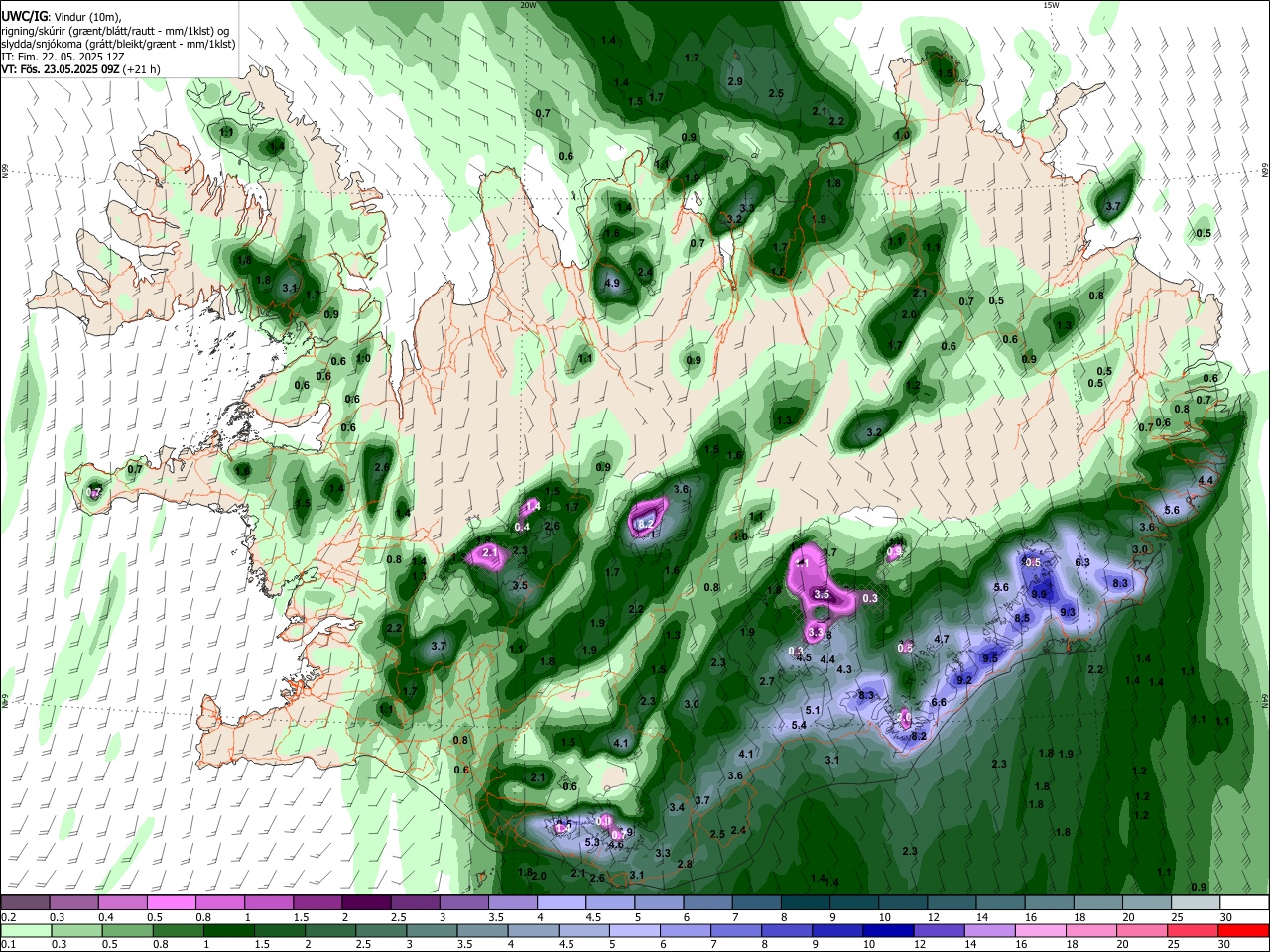Click the 'UWC/IG' title text

coord(24,17)
